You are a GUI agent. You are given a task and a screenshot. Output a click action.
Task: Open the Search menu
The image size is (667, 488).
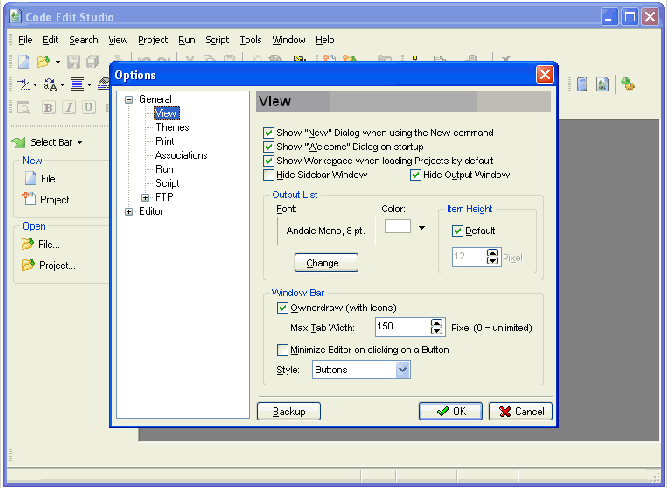pyautogui.click(x=84, y=40)
